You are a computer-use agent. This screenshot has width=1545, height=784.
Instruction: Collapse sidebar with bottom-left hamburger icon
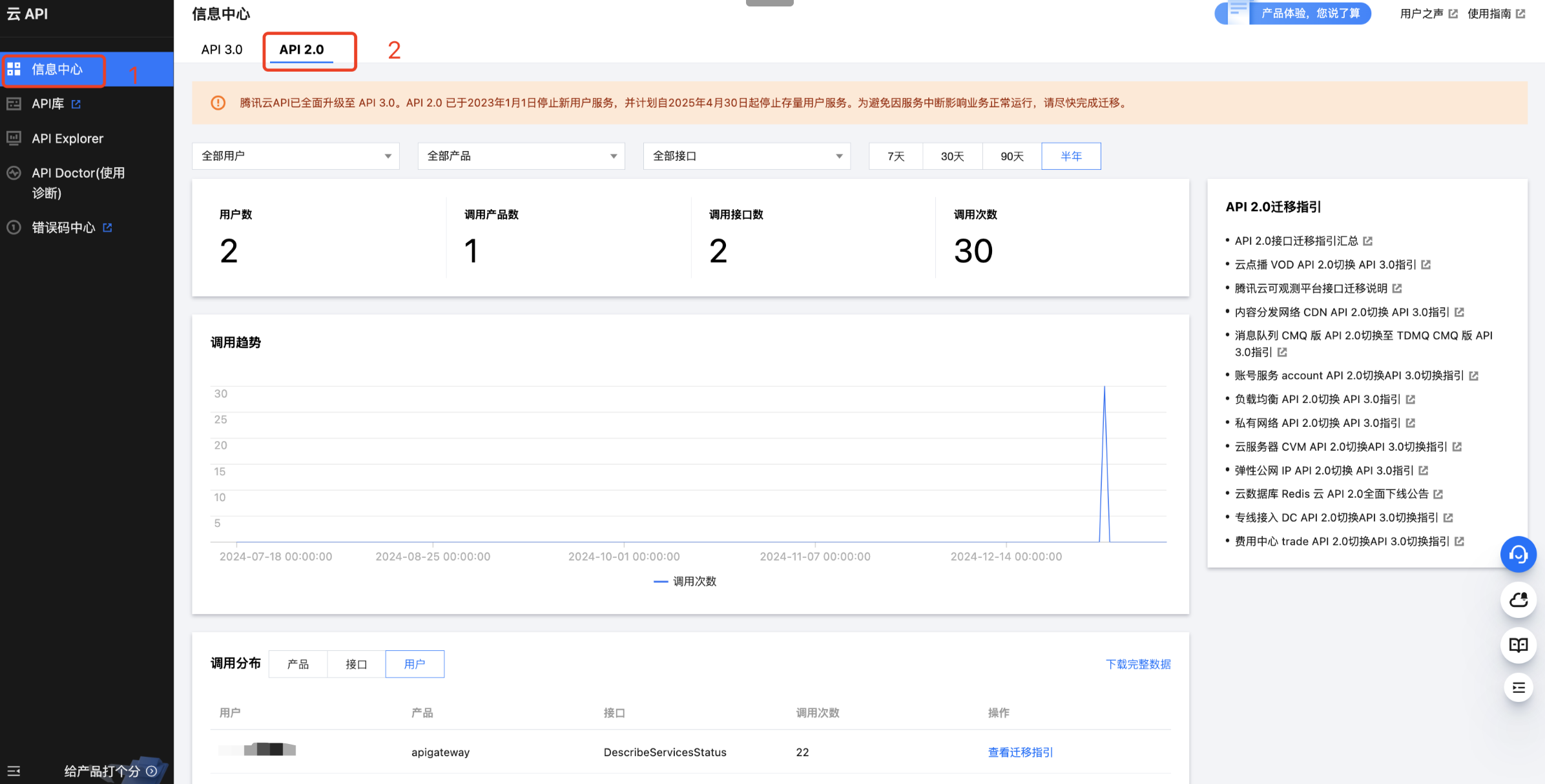pyautogui.click(x=14, y=770)
